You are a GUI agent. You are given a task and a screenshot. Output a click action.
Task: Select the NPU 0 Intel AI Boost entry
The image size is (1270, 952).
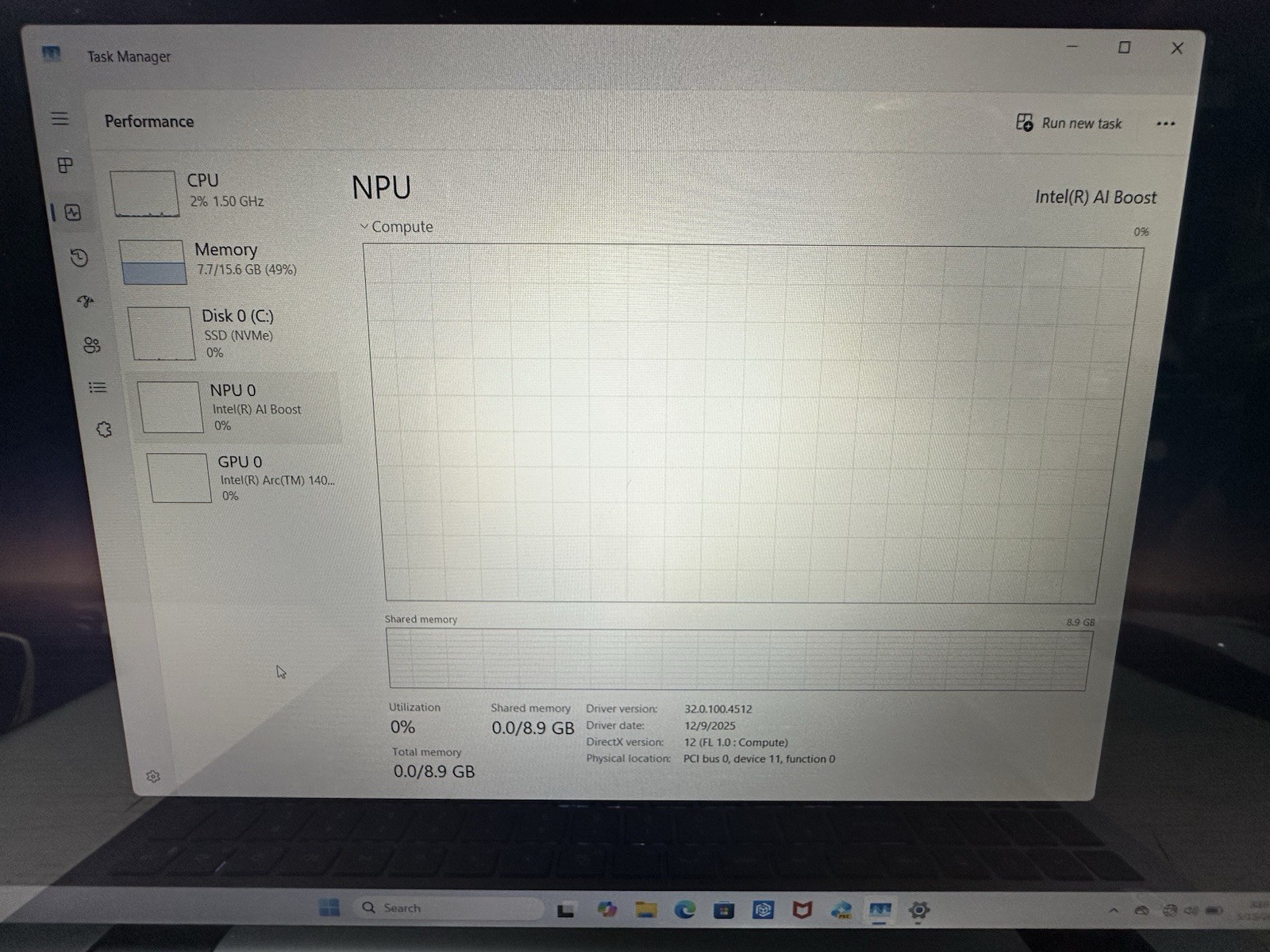238,407
